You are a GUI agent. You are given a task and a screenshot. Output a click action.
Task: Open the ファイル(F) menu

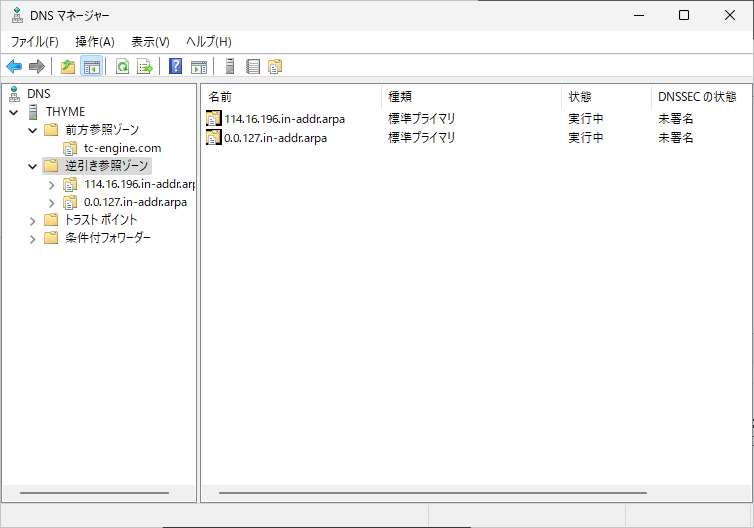coord(35,42)
